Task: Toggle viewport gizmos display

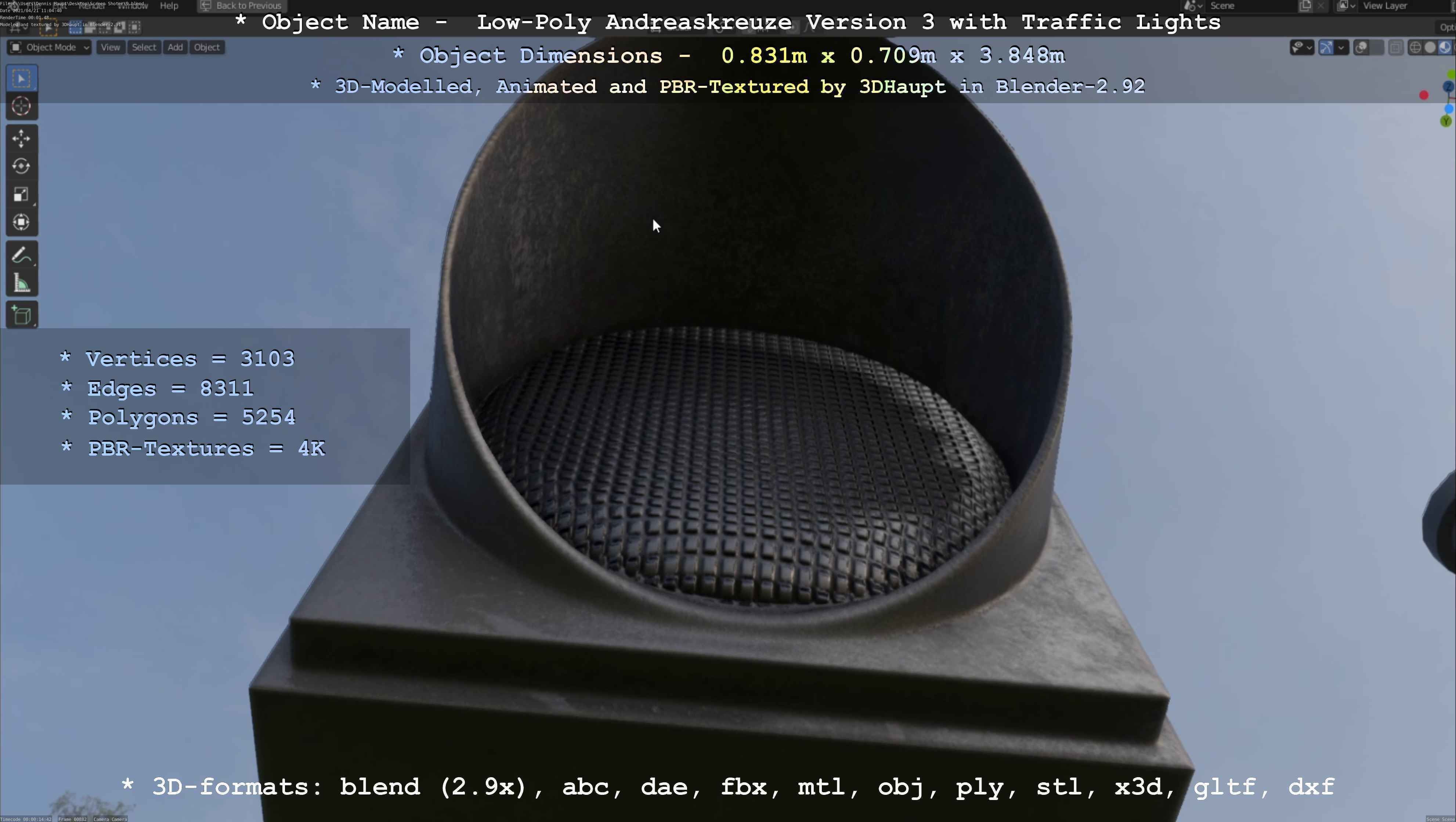Action: click(1326, 47)
